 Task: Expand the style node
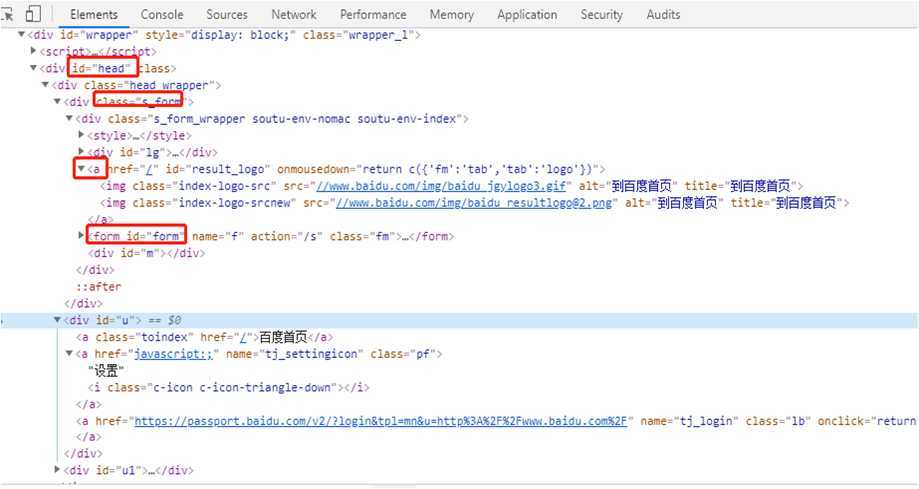[x=81, y=135]
